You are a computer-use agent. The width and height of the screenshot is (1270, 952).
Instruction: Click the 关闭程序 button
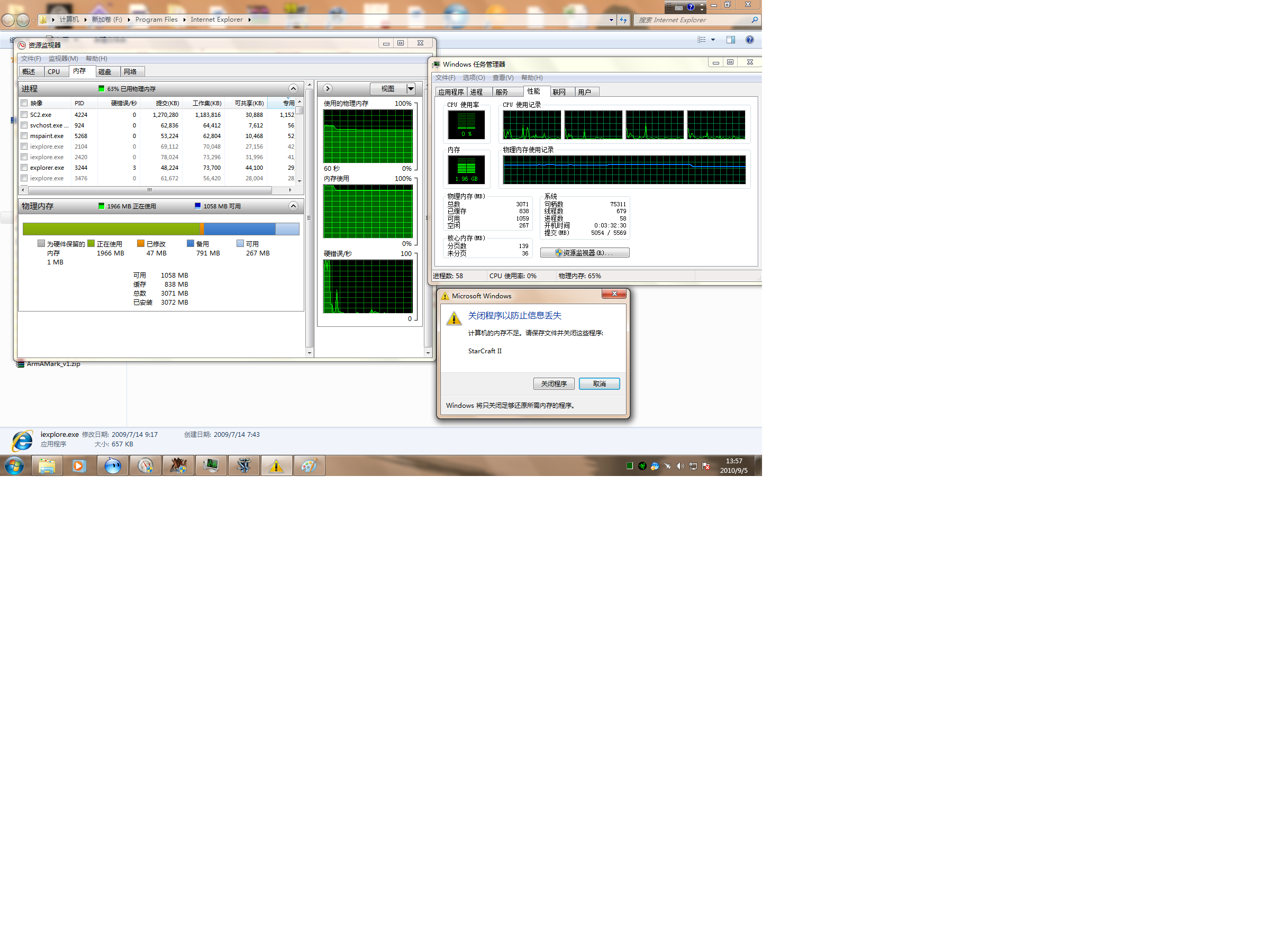pos(554,383)
